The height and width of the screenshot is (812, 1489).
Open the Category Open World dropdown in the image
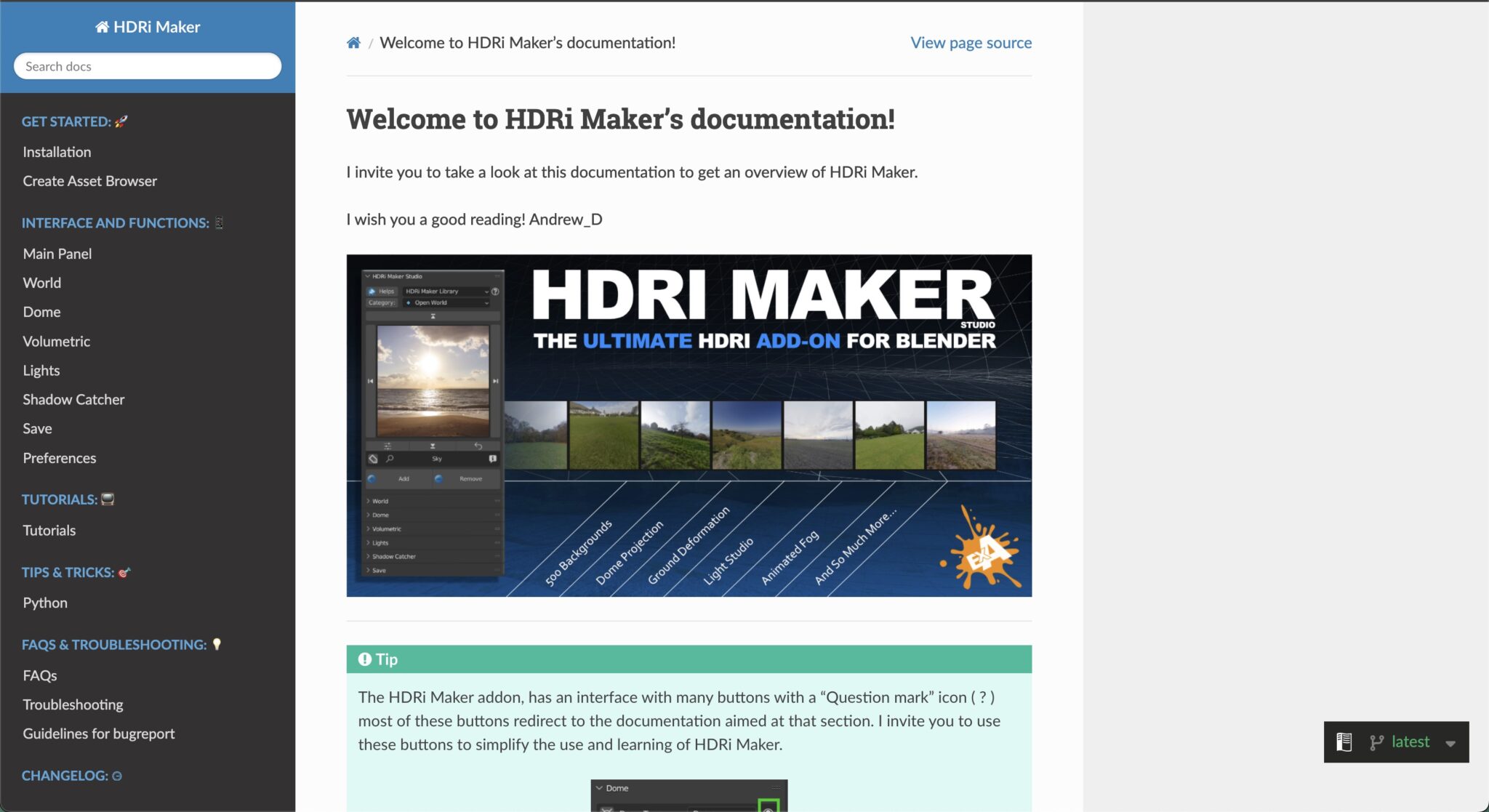[x=446, y=303]
